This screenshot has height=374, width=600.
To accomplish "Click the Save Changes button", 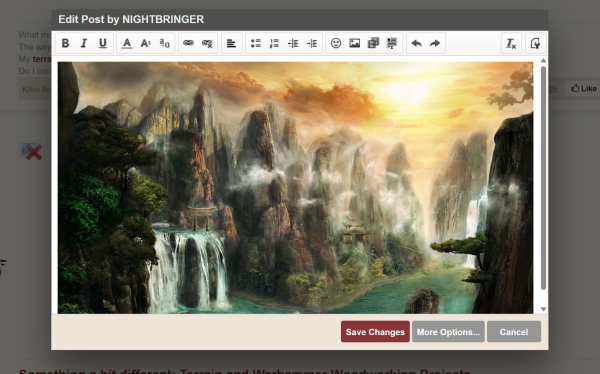I will pos(375,332).
